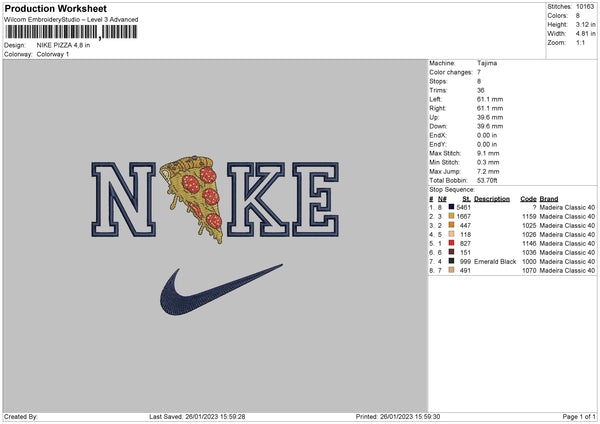Click the 'Brand' column header

[549, 199]
